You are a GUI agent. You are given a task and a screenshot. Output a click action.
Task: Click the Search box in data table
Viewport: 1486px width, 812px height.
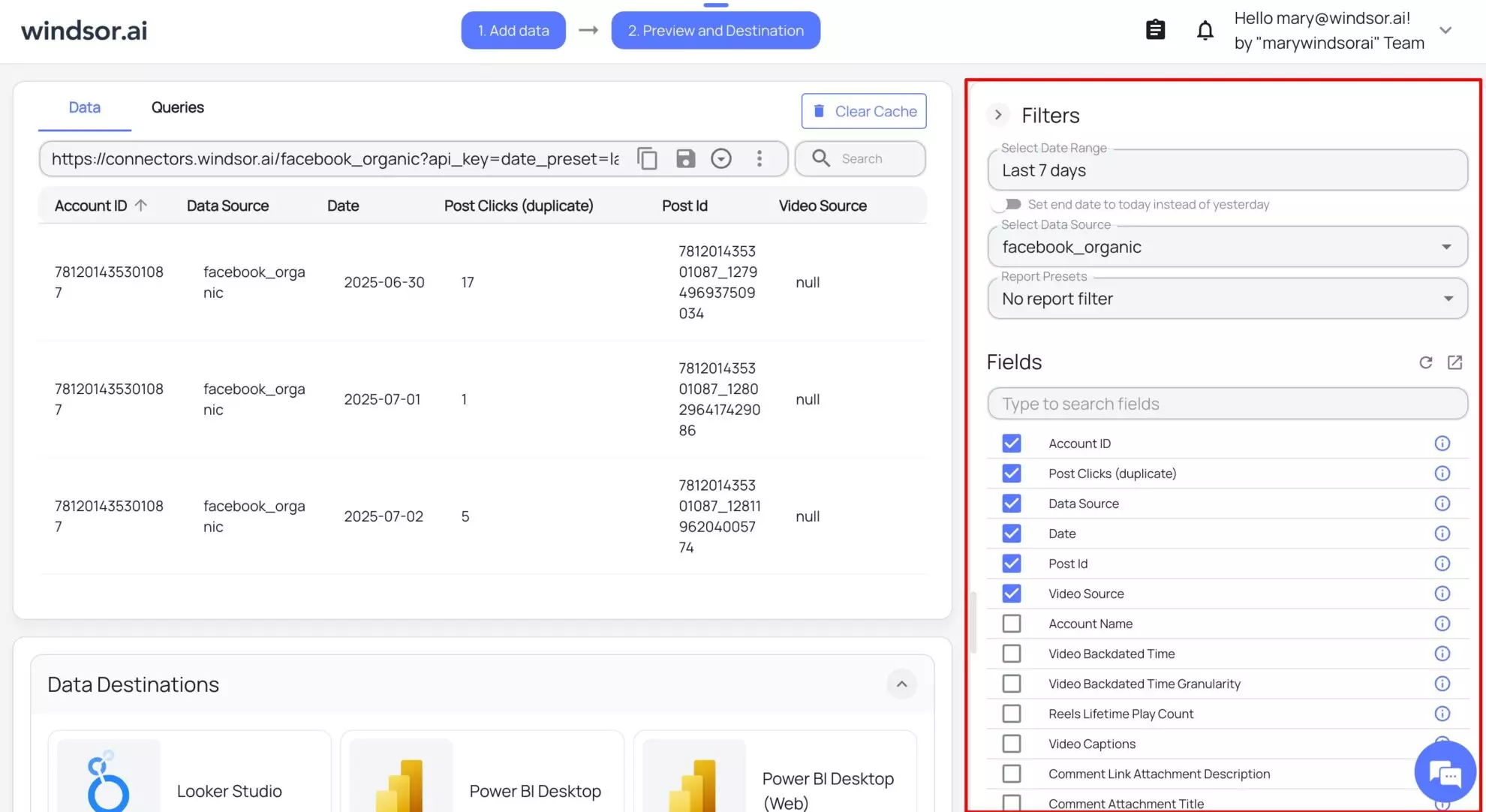(860, 158)
